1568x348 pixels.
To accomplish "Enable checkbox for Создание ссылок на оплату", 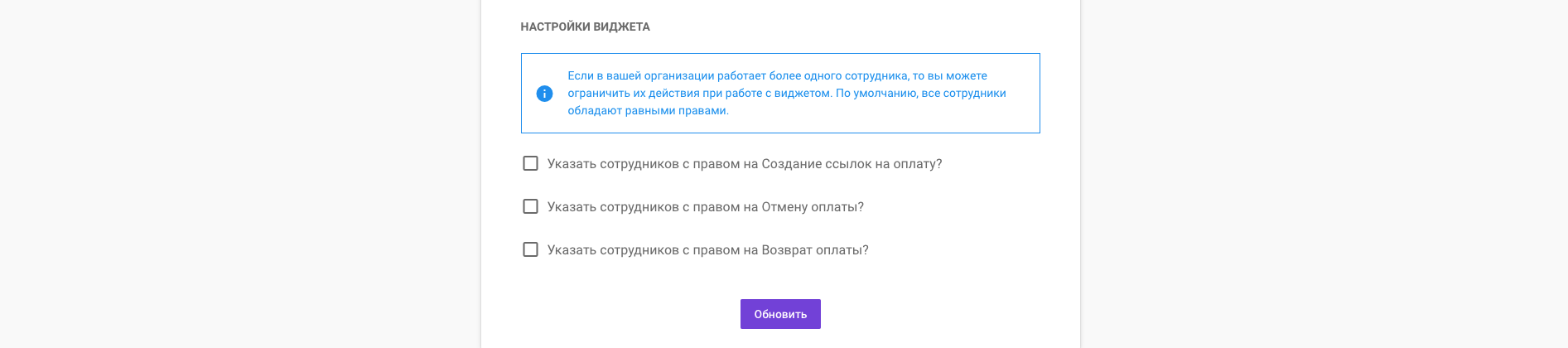I will tap(530, 163).
